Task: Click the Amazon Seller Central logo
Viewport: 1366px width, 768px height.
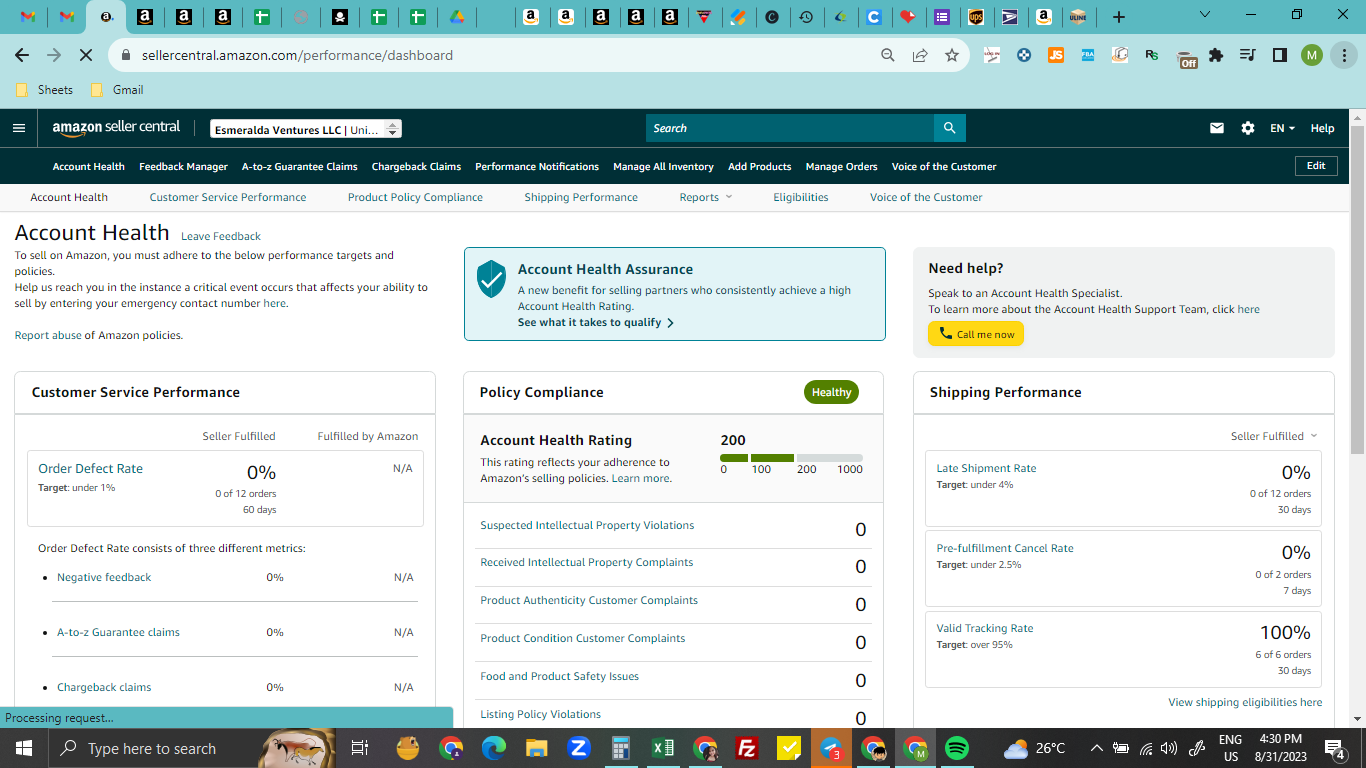Action: coord(116,128)
